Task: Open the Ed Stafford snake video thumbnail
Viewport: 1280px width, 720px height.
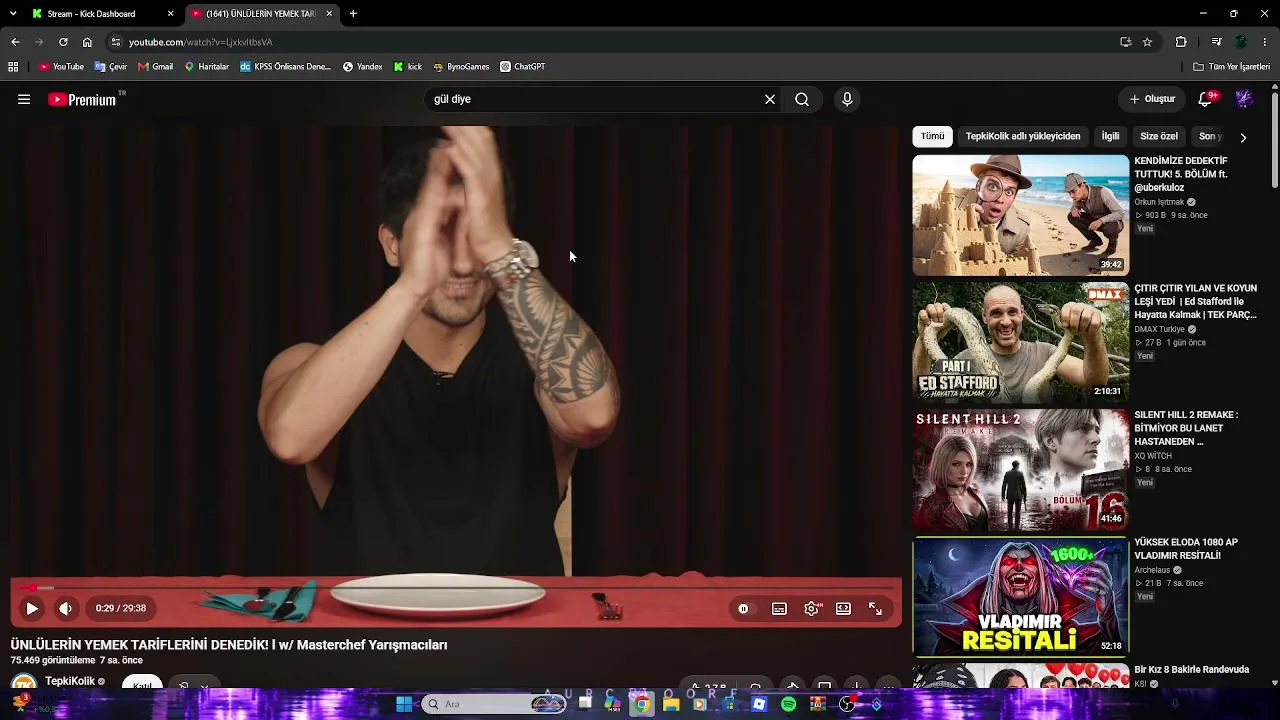Action: pos(1020,342)
